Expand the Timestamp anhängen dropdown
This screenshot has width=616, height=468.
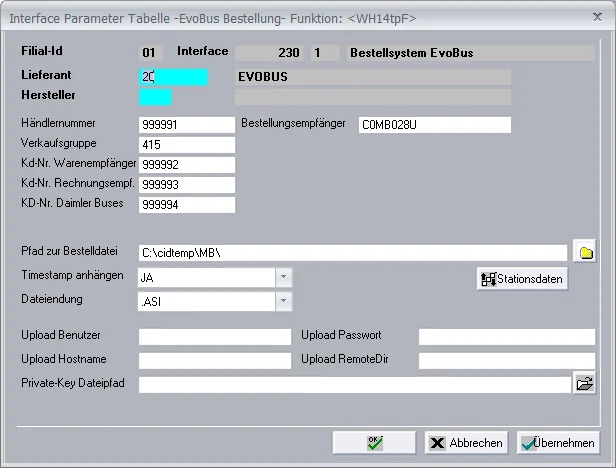coord(283,277)
